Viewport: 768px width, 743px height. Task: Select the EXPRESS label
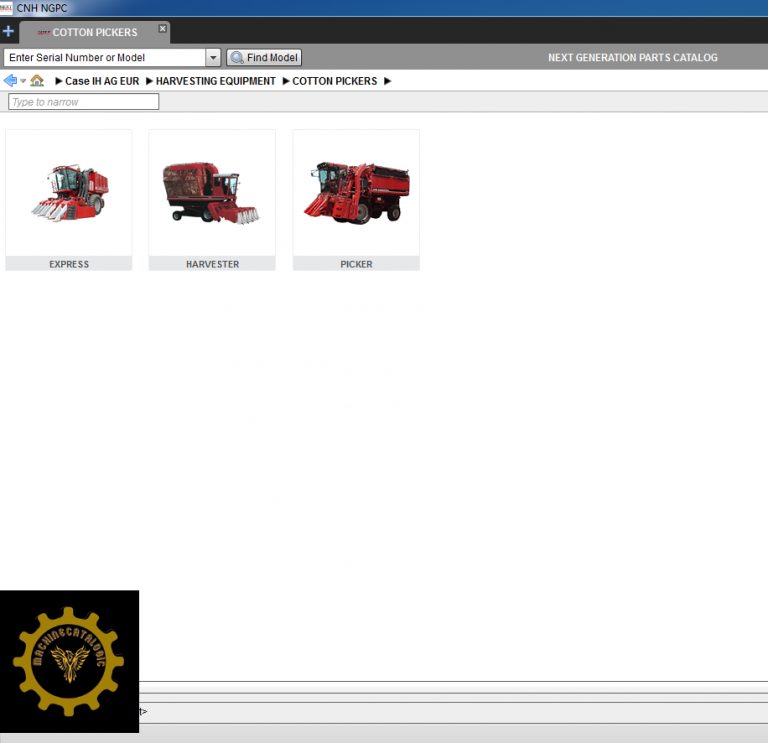click(x=69, y=264)
